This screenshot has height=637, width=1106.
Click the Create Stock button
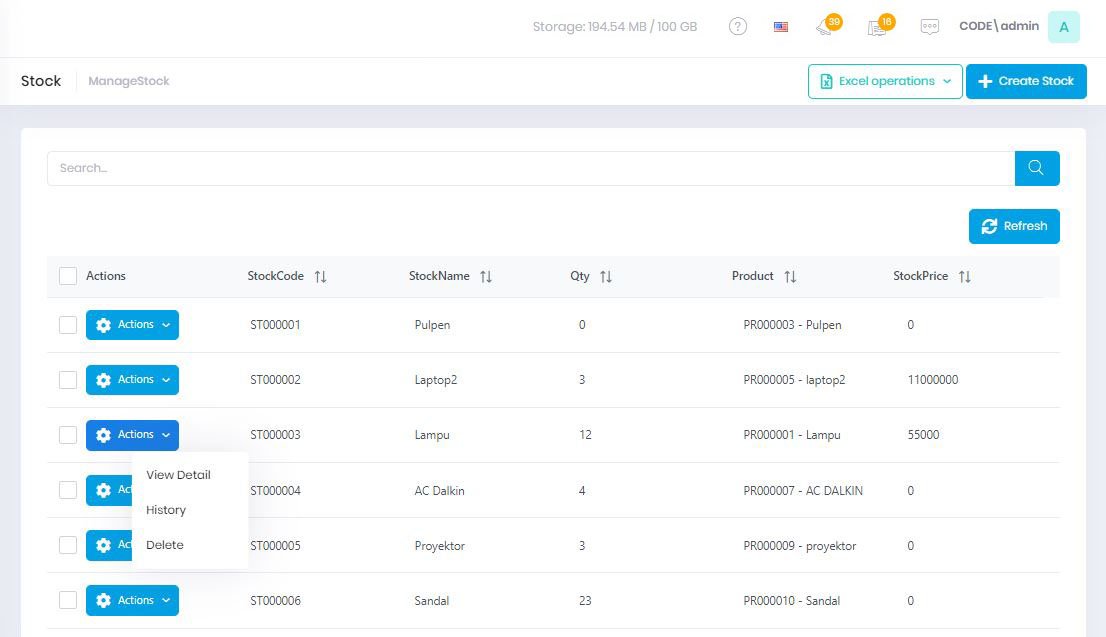1026,81
